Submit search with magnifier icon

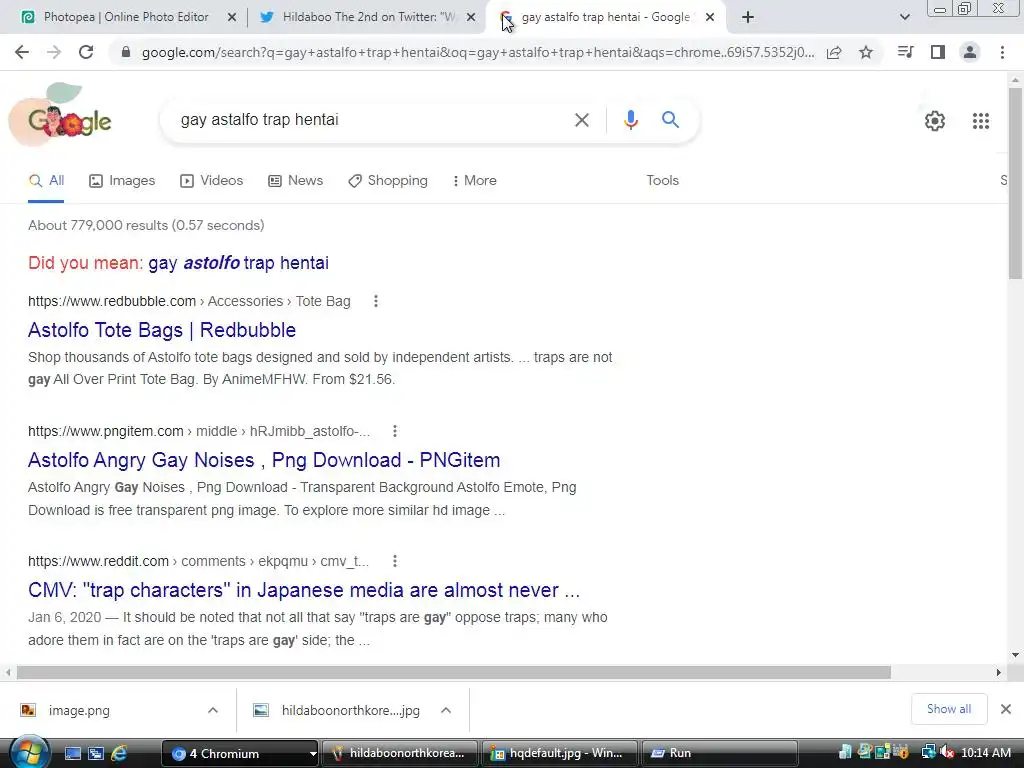pyautogui.click(x=670, y=120)
